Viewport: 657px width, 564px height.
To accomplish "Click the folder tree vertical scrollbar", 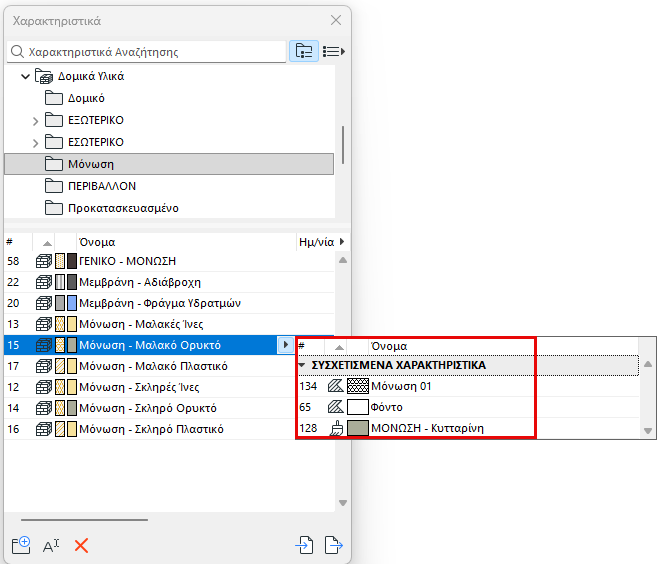I will 343,145.
